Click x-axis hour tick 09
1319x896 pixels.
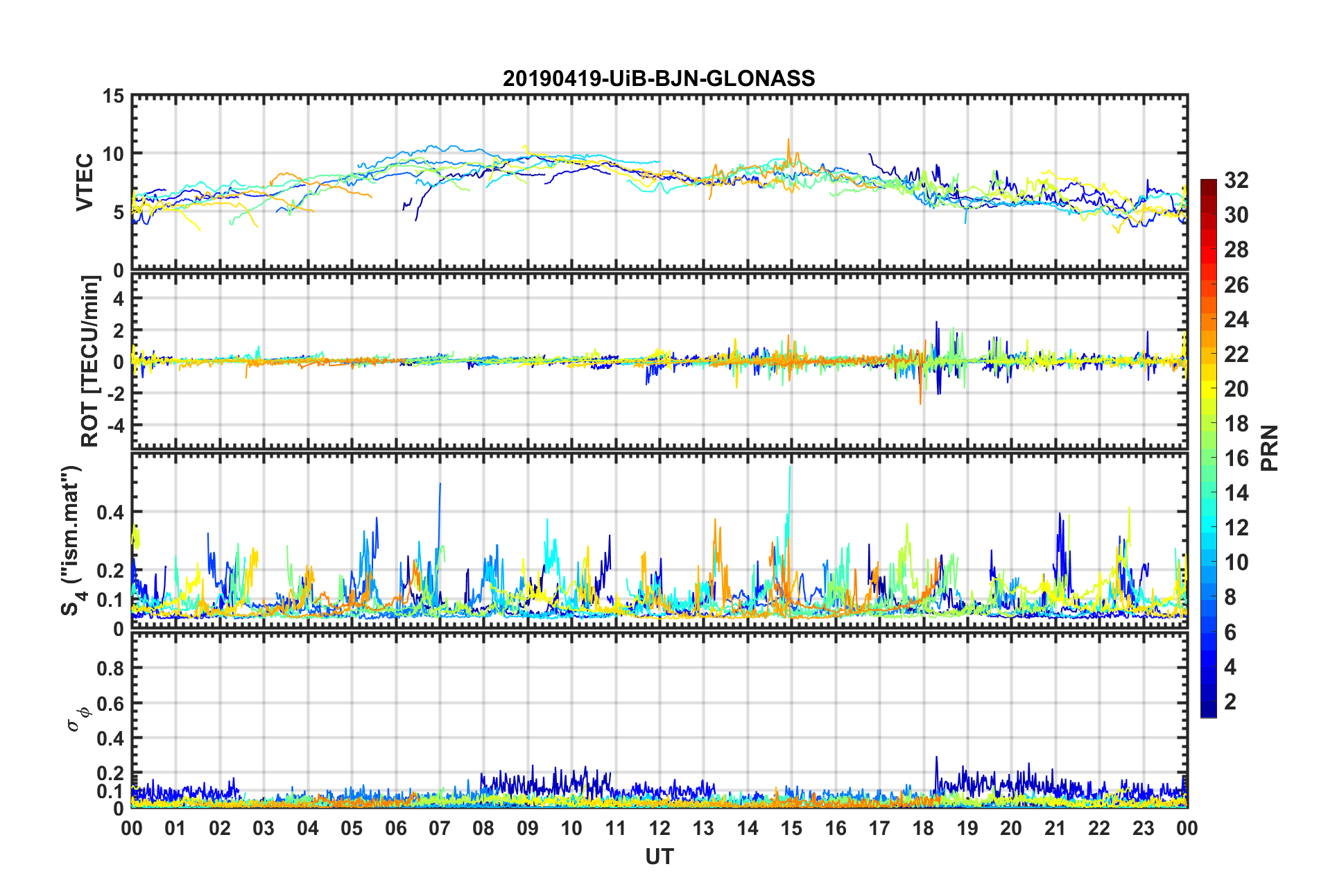(x=528, y=828)
